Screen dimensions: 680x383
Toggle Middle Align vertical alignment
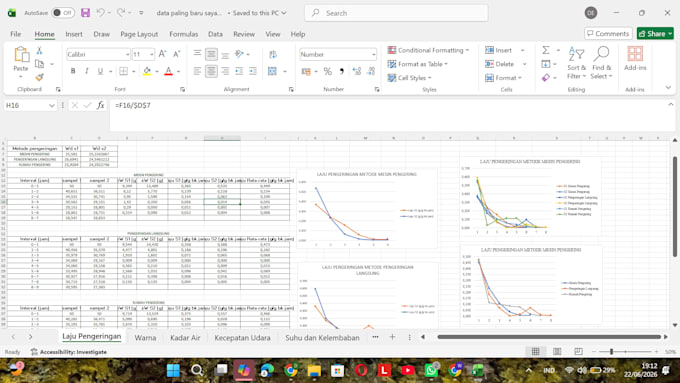(211, 54)
